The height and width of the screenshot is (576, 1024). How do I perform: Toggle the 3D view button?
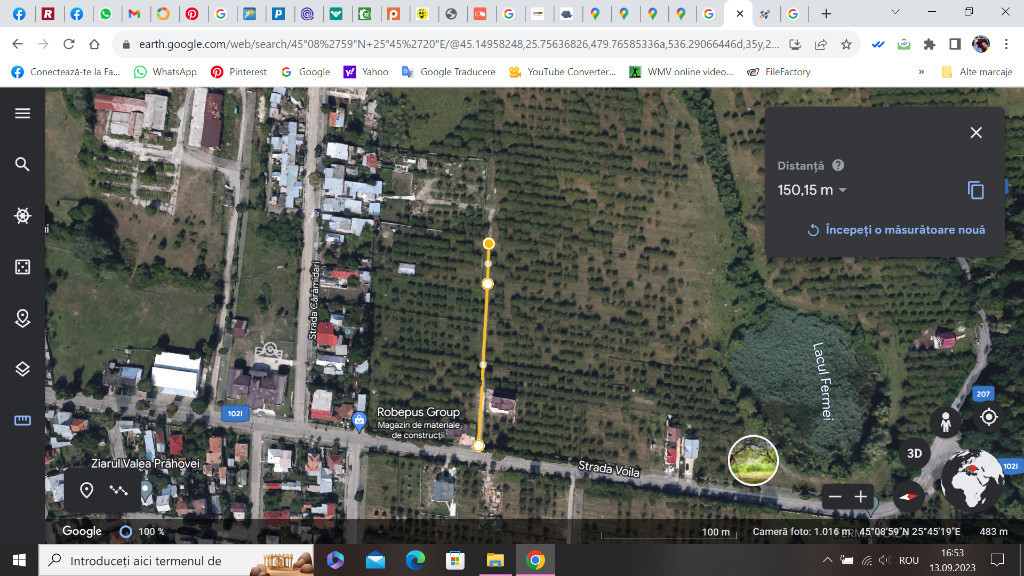[914, 452]
